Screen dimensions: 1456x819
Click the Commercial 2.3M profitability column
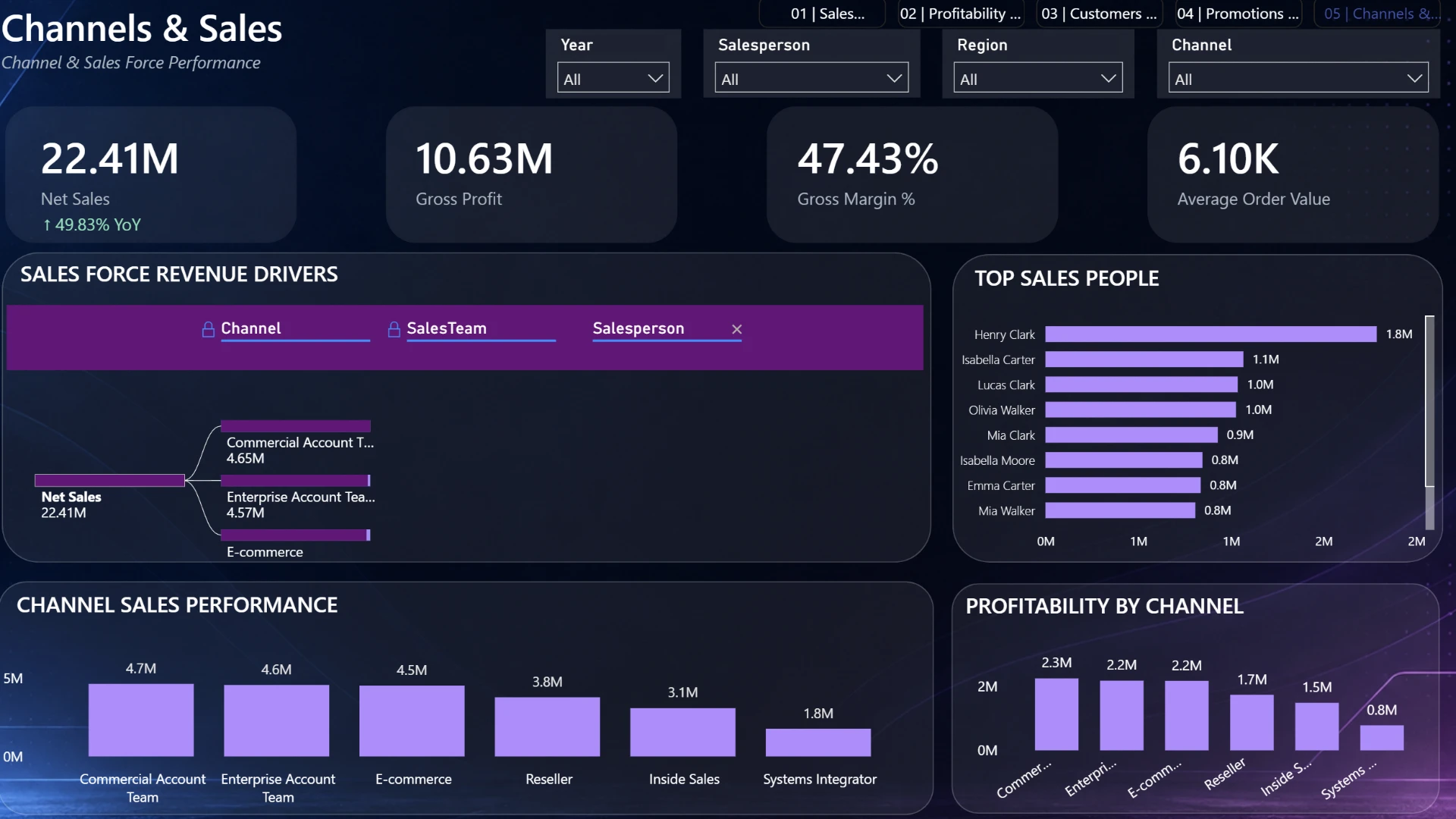click(x=1056, y=714)
